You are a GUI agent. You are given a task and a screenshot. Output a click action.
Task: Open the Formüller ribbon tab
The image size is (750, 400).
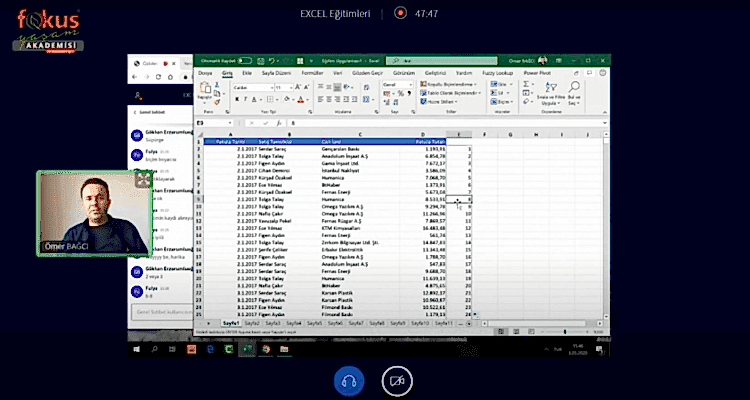312,73
